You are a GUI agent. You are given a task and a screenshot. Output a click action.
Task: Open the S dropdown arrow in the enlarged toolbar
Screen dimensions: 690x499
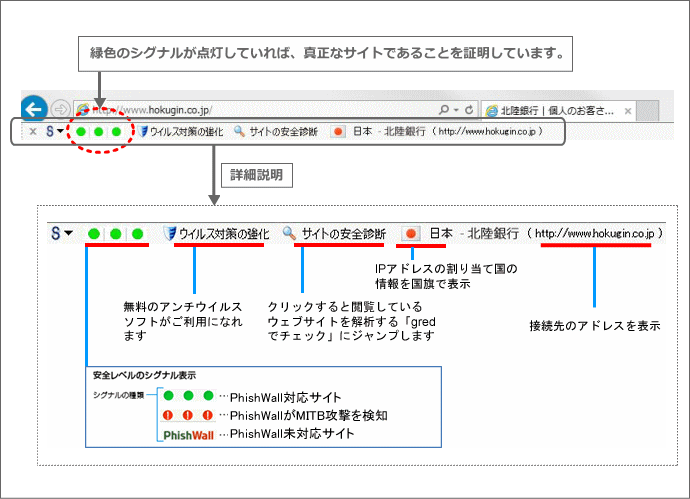pyautogui.click(x=69, y=232)
